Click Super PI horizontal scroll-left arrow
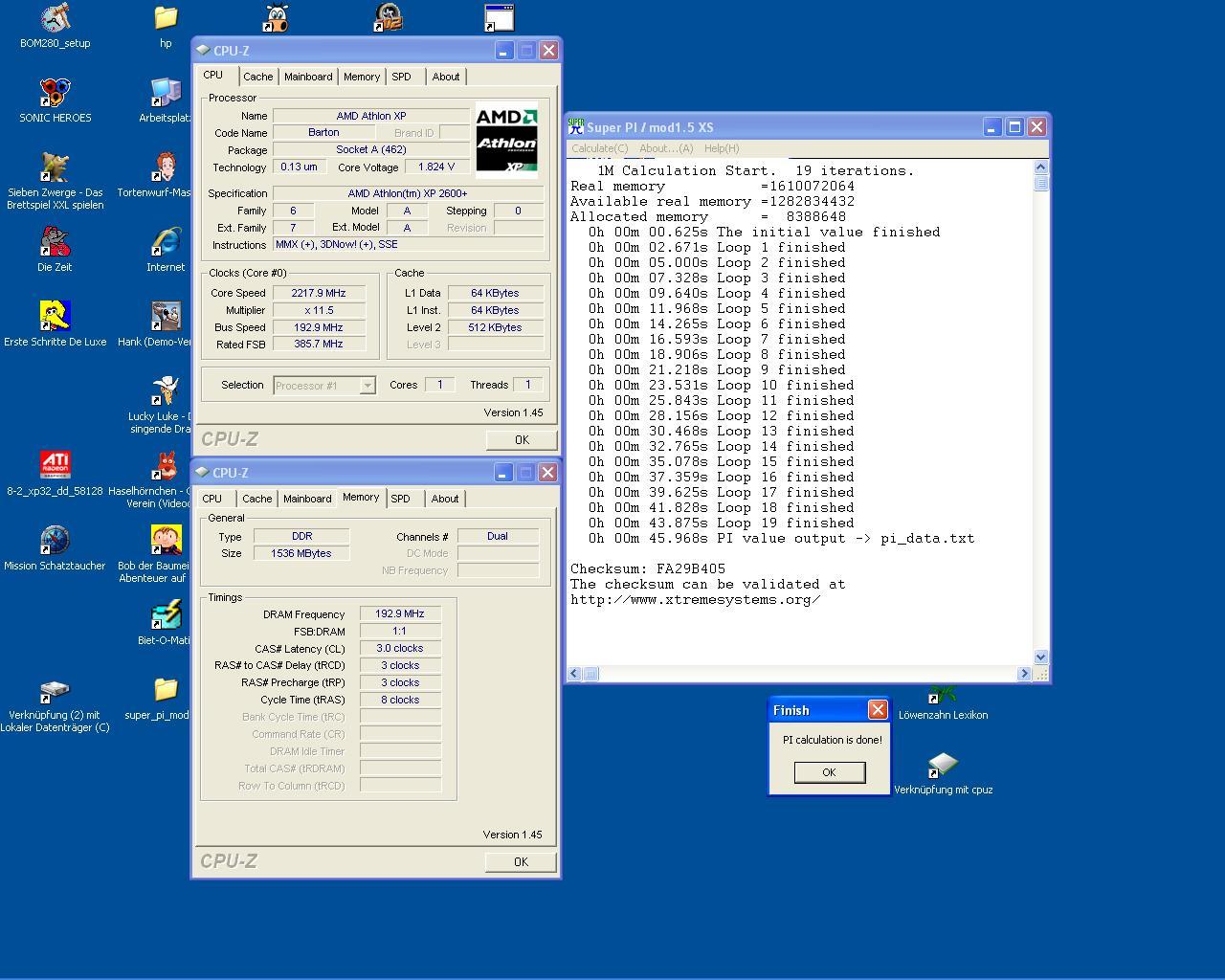The height and width of the screenshot is (980, 1225). (x=574, y=674)
